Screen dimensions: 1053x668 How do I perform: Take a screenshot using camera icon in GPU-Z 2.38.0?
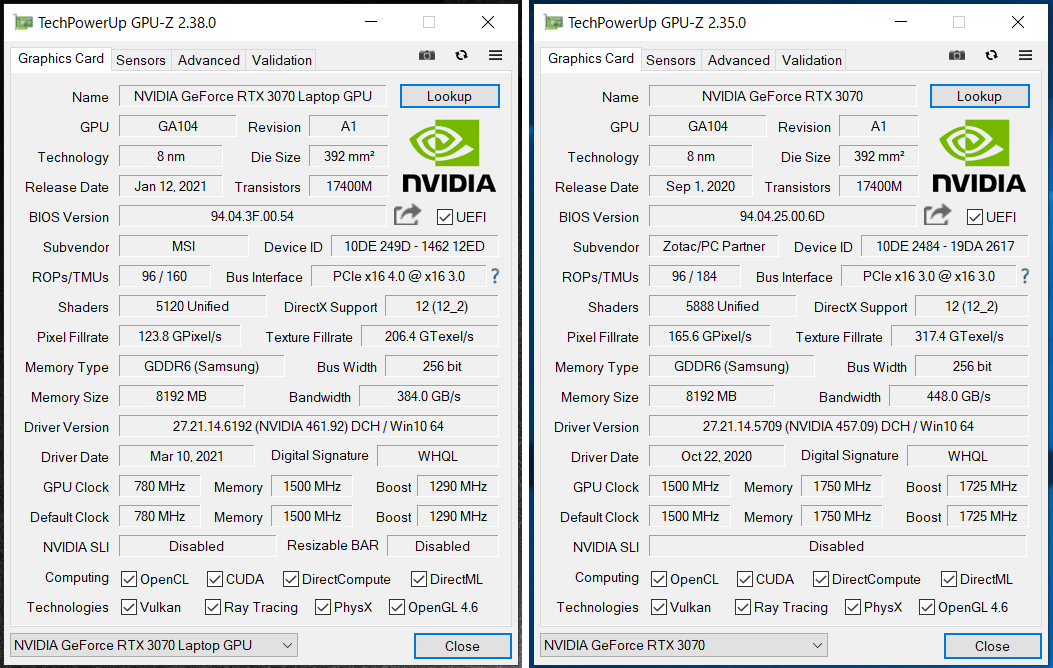click(x=427, y=56)
